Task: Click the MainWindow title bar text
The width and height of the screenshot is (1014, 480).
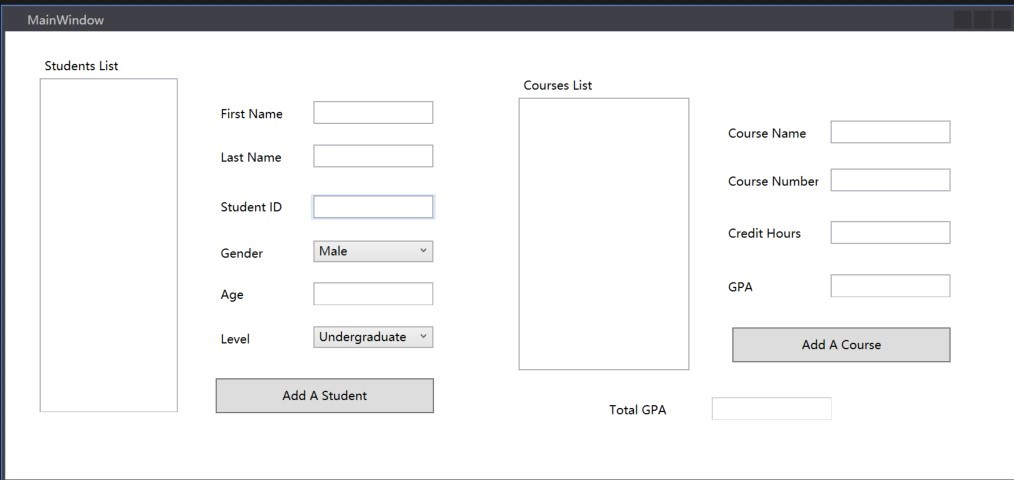Action: pyautogui.click(x=65, y=20)
